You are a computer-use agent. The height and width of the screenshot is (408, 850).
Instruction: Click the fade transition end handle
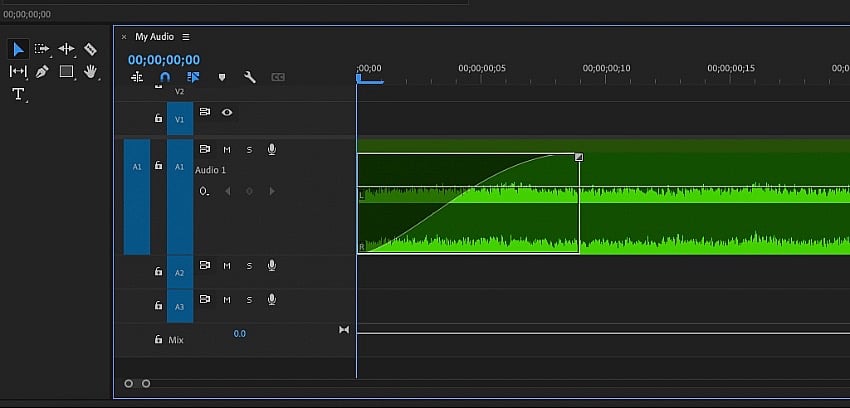(x=579, y=157)
